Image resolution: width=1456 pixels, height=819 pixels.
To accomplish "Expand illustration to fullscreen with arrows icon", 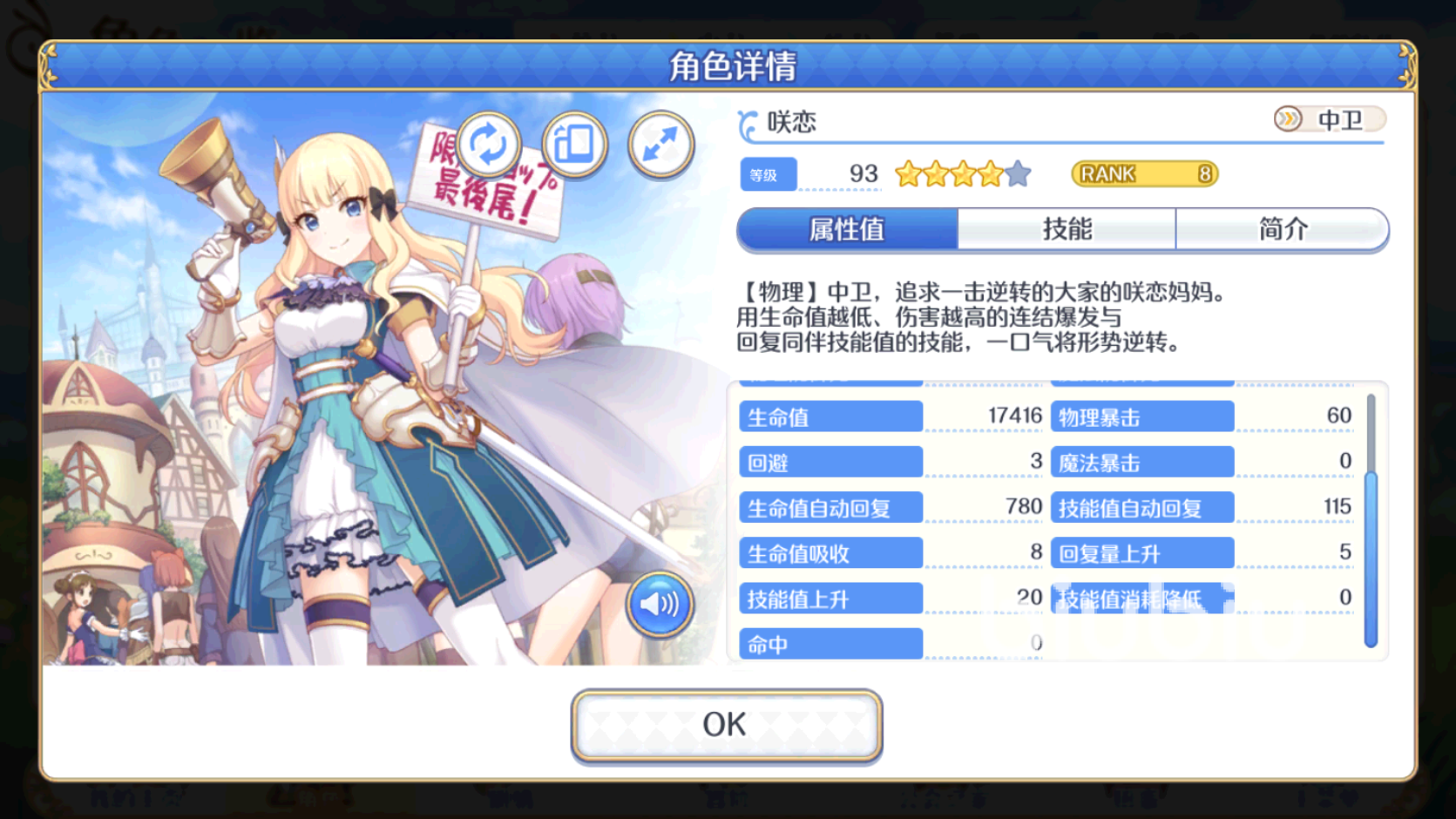I will 660,144.
